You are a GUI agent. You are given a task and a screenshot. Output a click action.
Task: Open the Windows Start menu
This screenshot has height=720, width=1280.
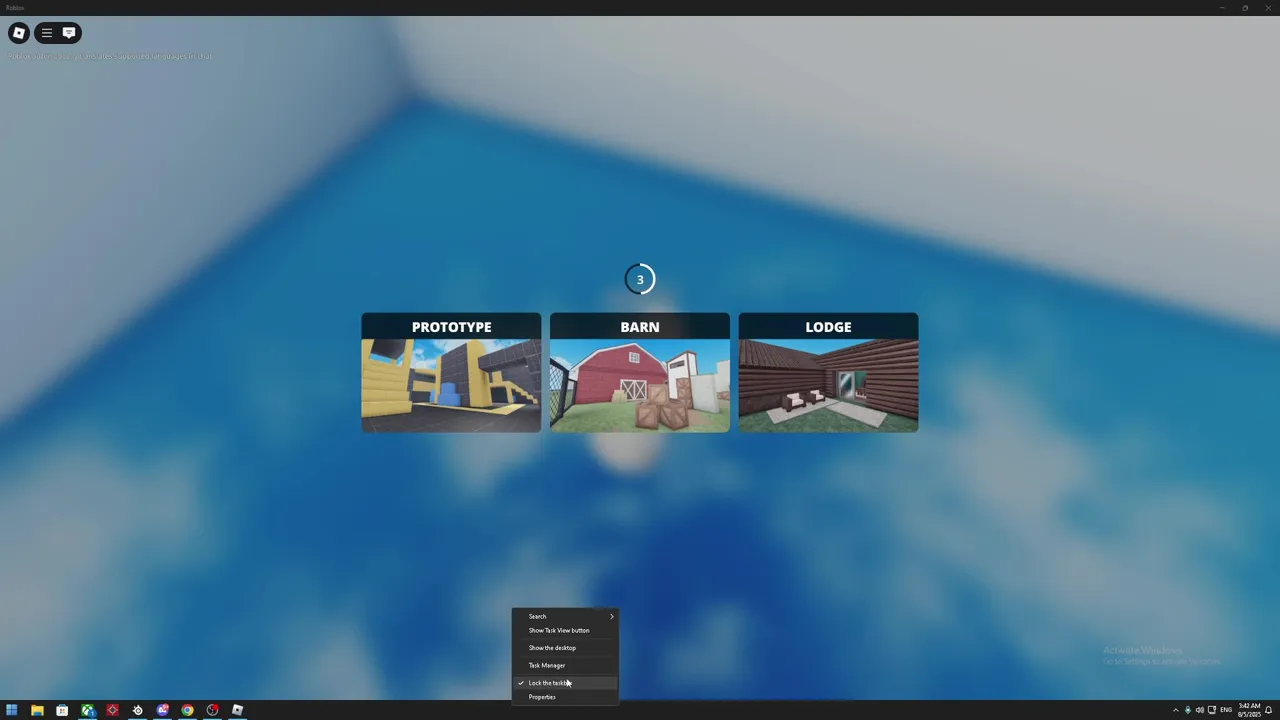(12, 710)
